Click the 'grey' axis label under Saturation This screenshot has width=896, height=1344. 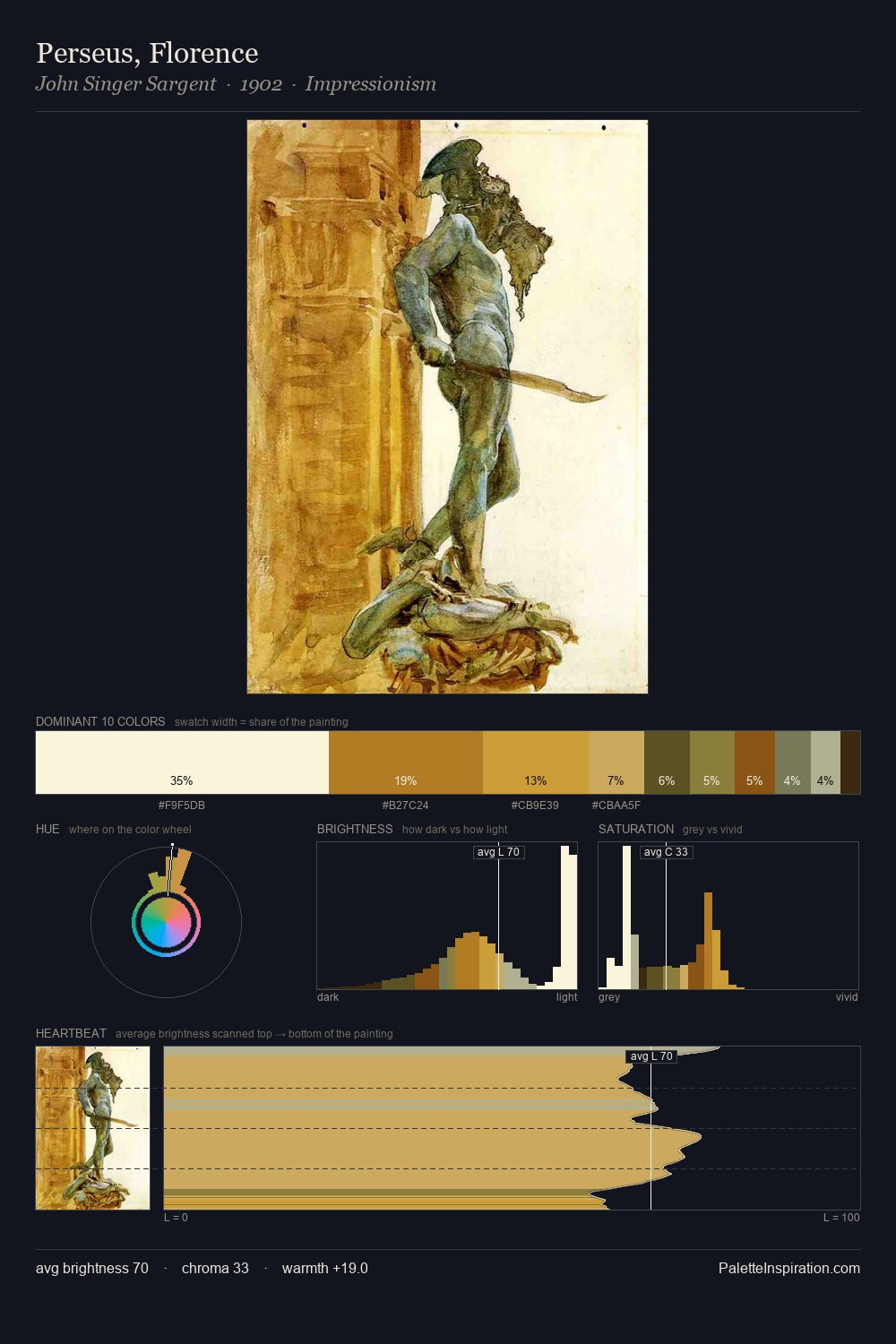(609, 997)
